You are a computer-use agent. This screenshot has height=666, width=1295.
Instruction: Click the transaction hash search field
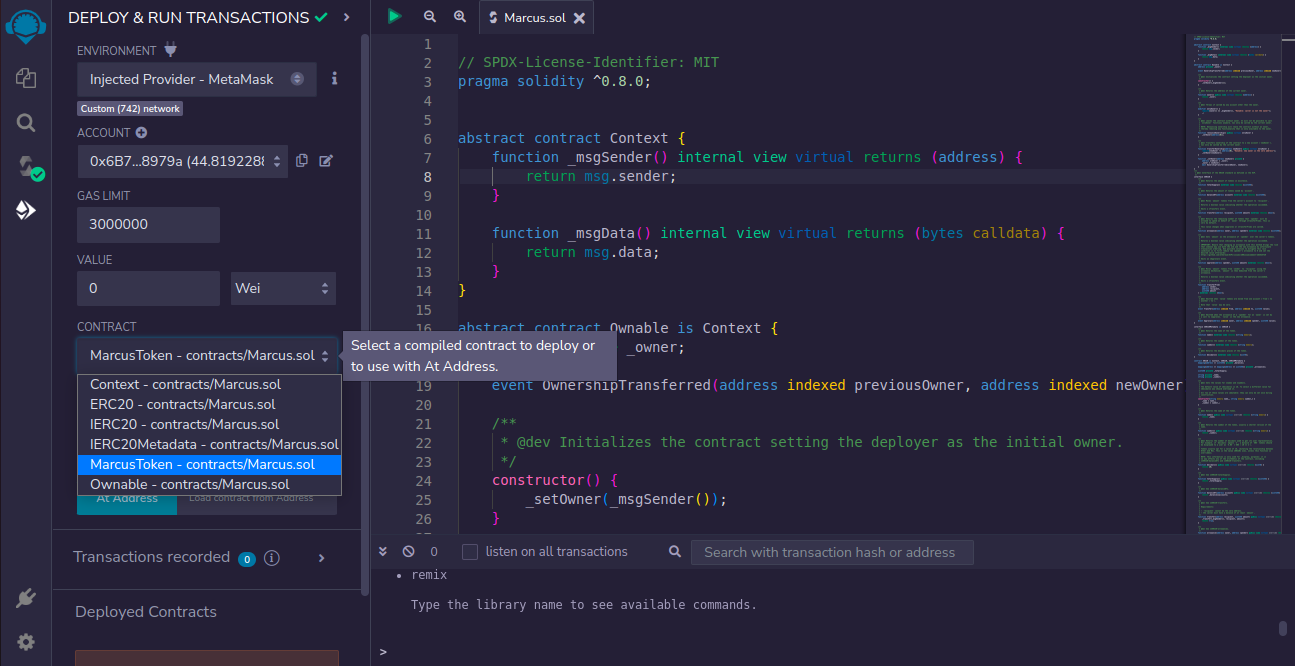(831, 552)
